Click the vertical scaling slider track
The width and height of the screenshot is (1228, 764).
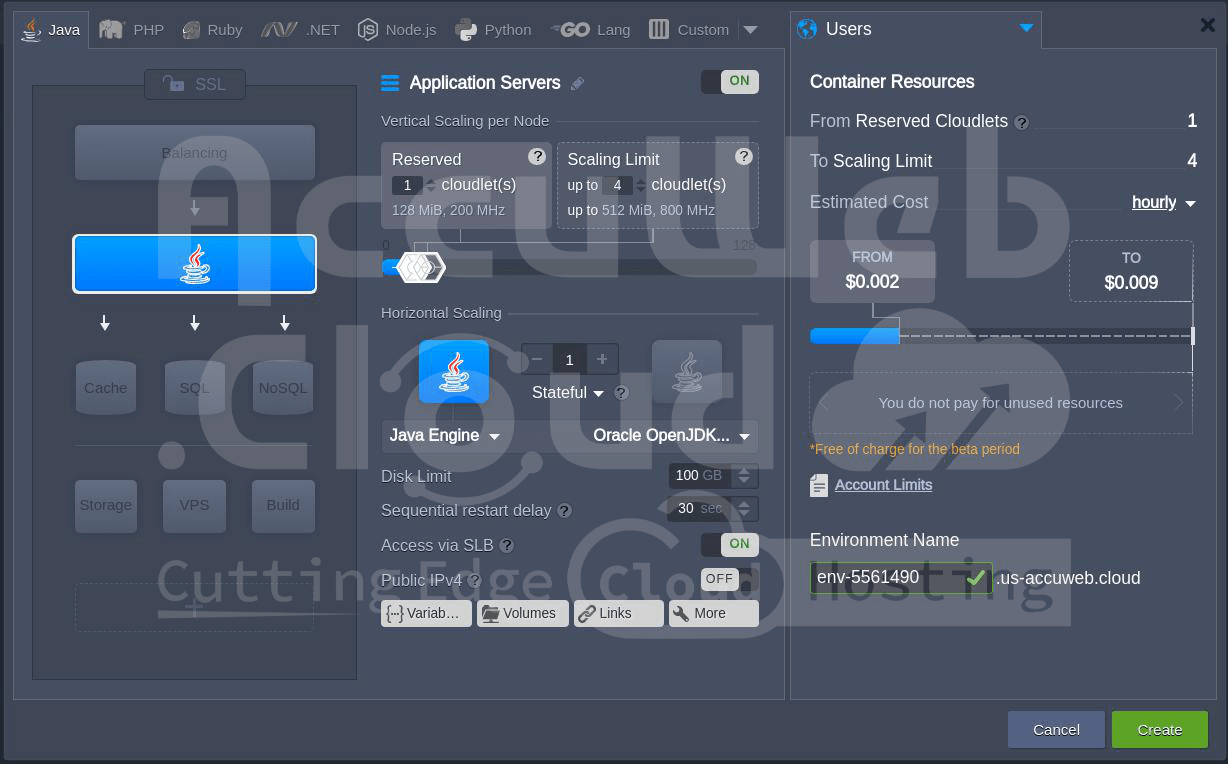pos(570,267)
